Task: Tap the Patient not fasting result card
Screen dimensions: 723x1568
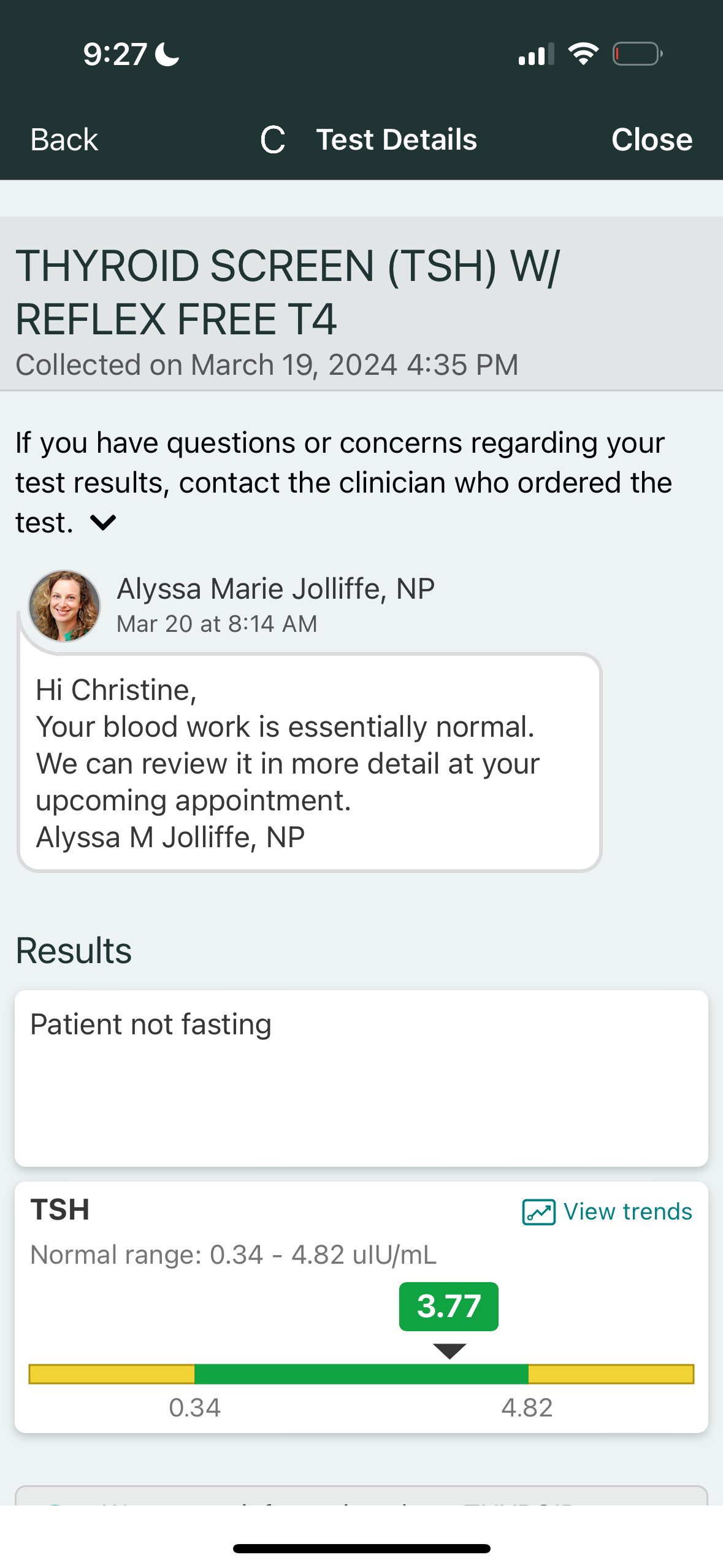Action: click(x=361, y=1078)
